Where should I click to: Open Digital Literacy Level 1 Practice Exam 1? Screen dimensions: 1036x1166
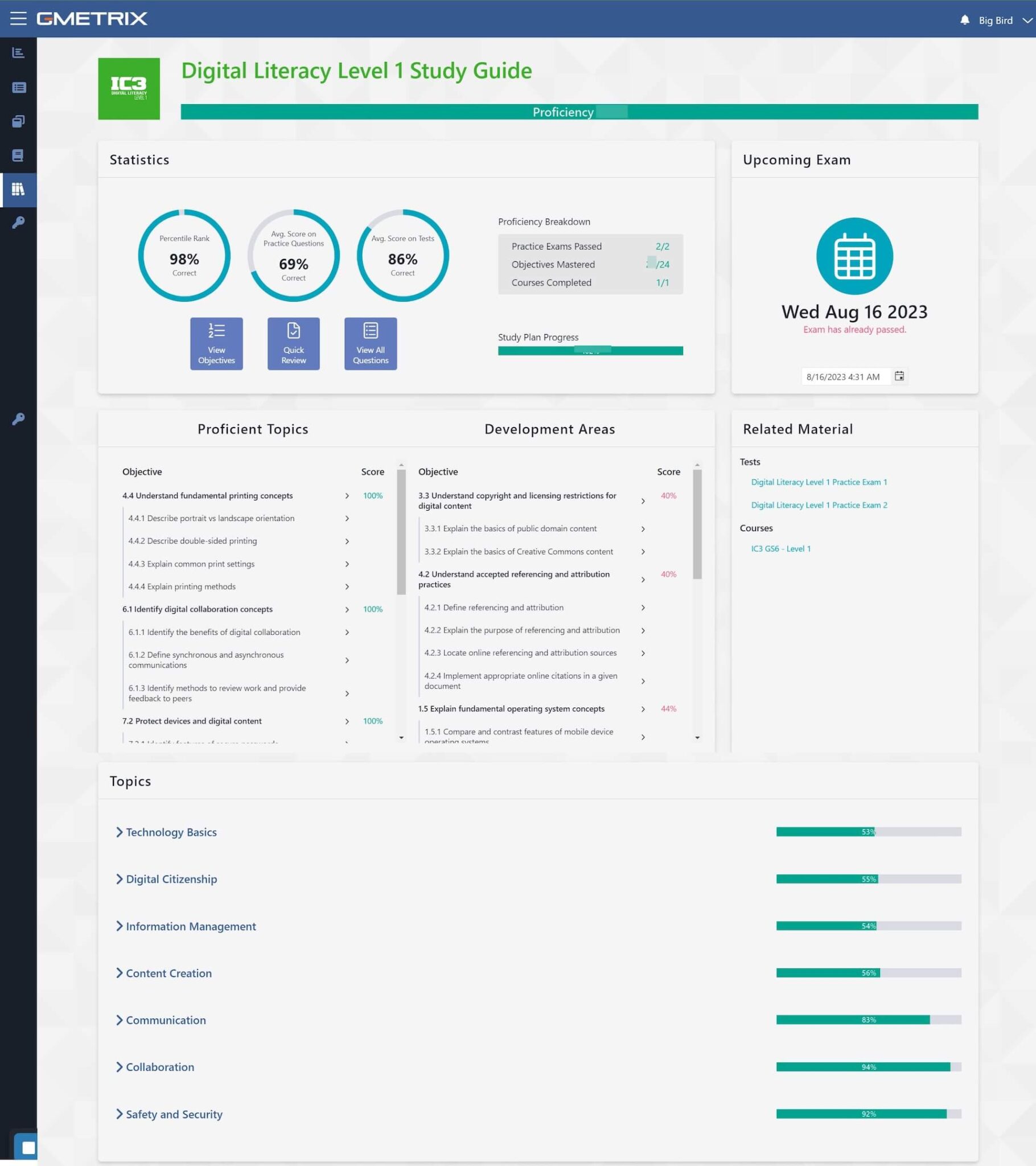coord(819,482)
